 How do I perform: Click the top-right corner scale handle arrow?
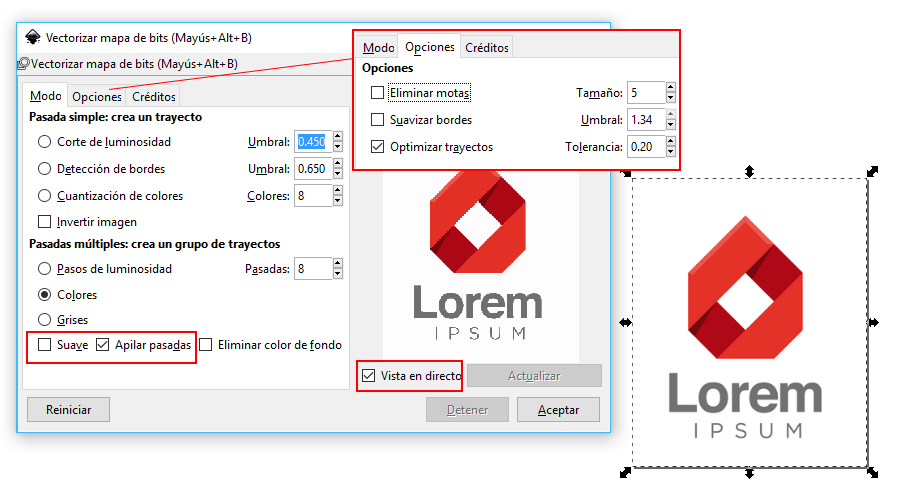[872, 172]
